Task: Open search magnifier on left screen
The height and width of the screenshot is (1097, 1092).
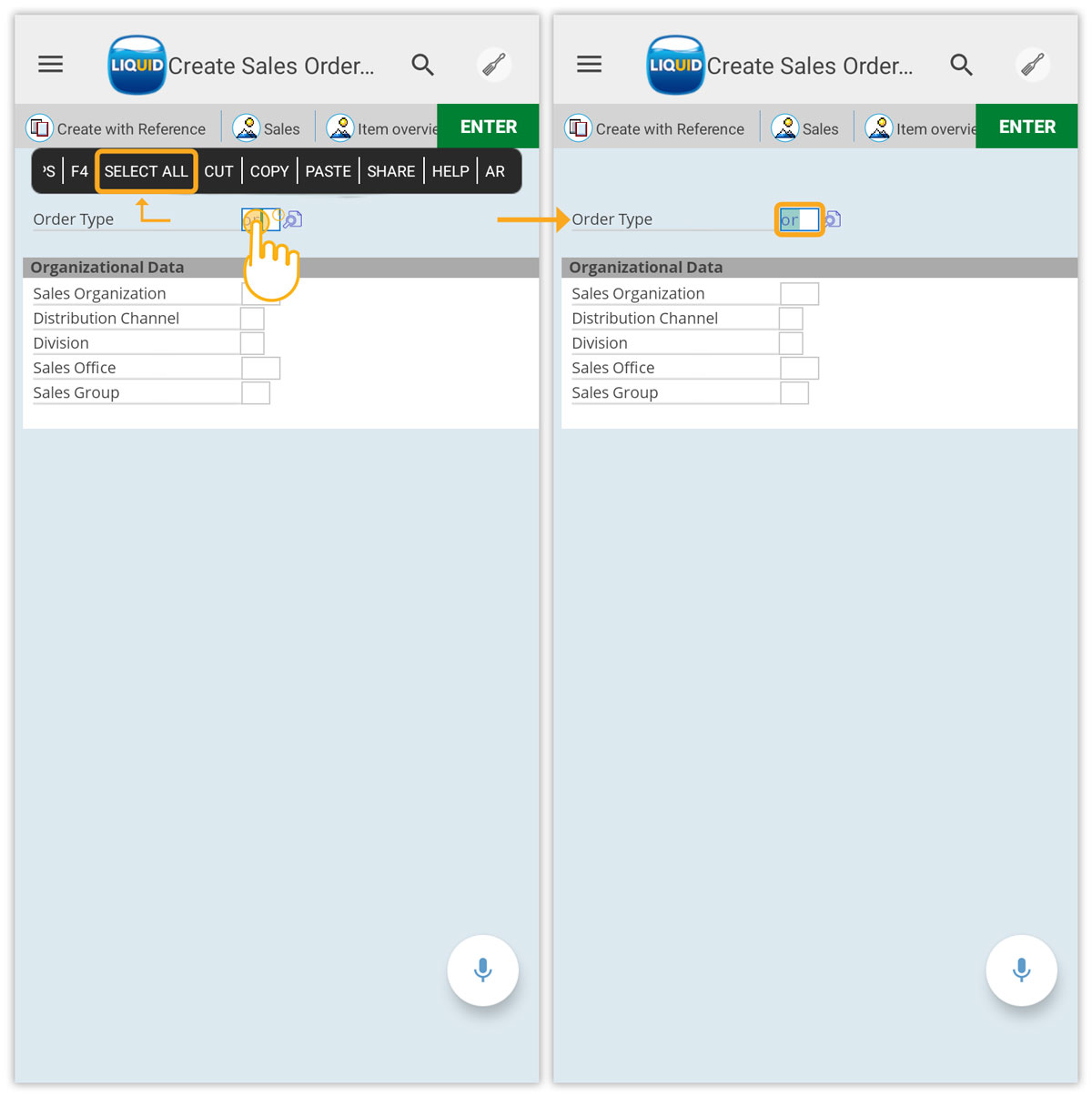Action: pos(422,65)
